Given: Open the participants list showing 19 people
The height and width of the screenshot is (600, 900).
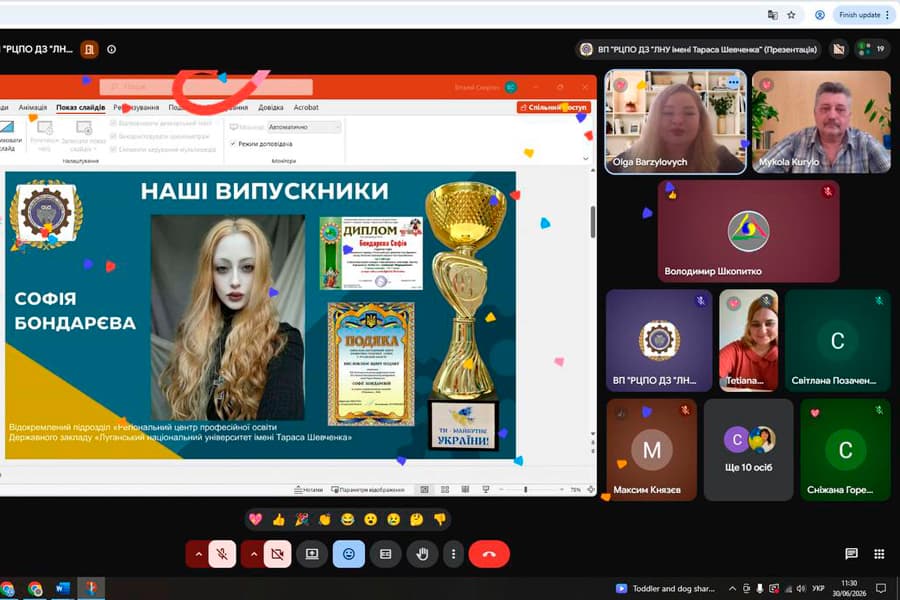Looking at the screenshot, I should point(872,49).
